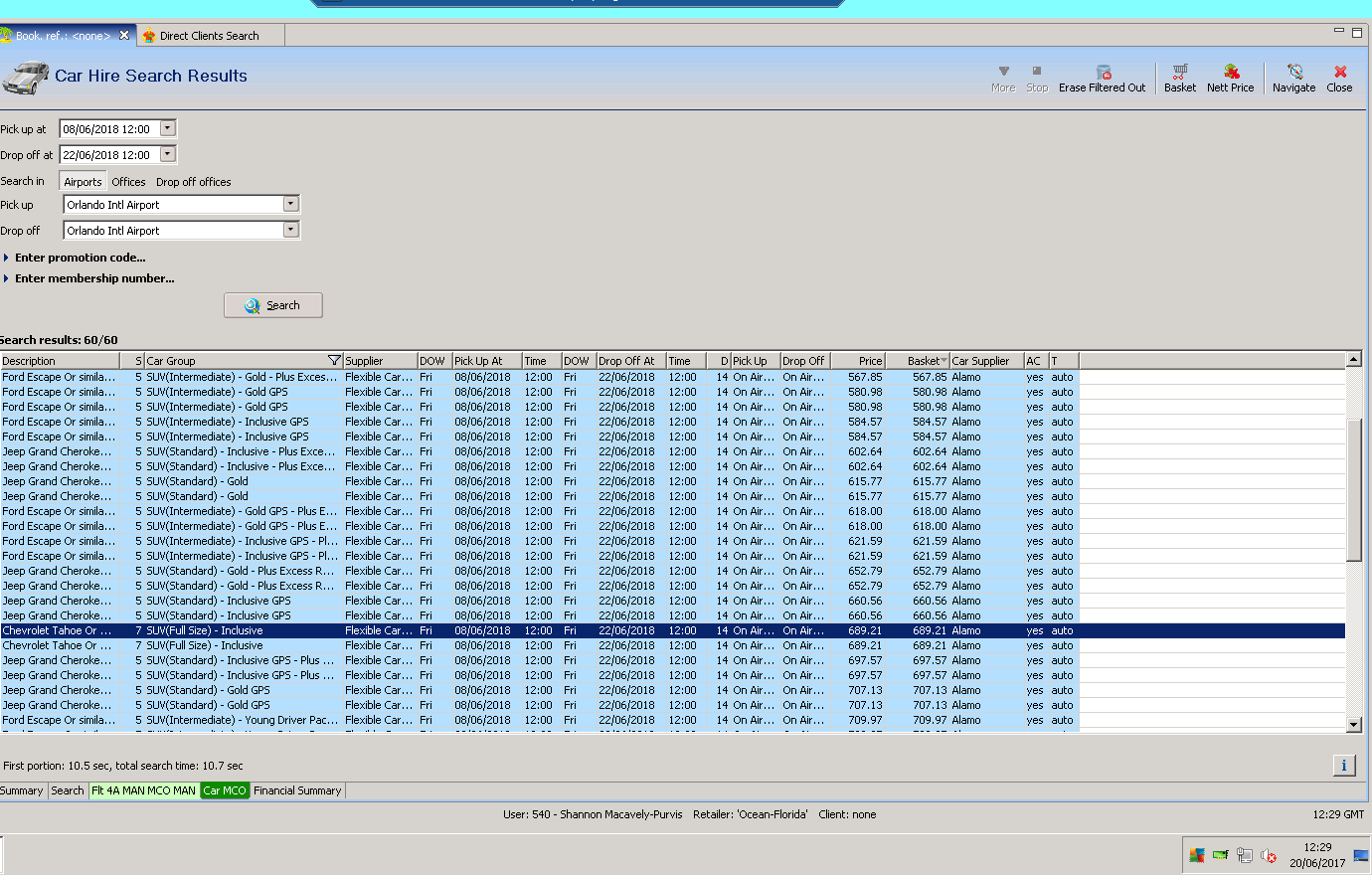Click the 'Search results: 60/60' label
This screenshot has width=1372, height=875.
[x=59, y=340]
